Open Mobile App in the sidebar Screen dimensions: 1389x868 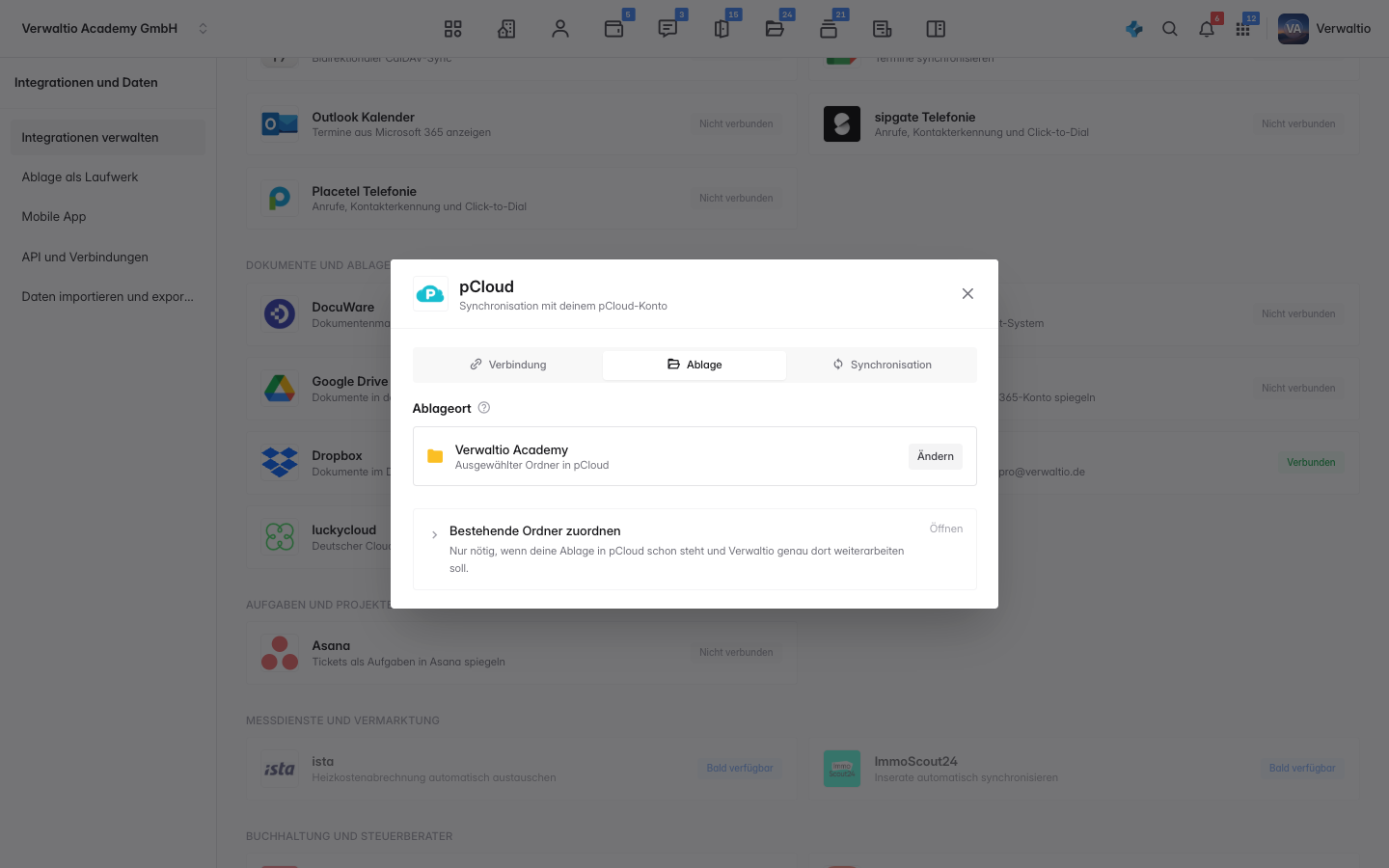point(108,217)
